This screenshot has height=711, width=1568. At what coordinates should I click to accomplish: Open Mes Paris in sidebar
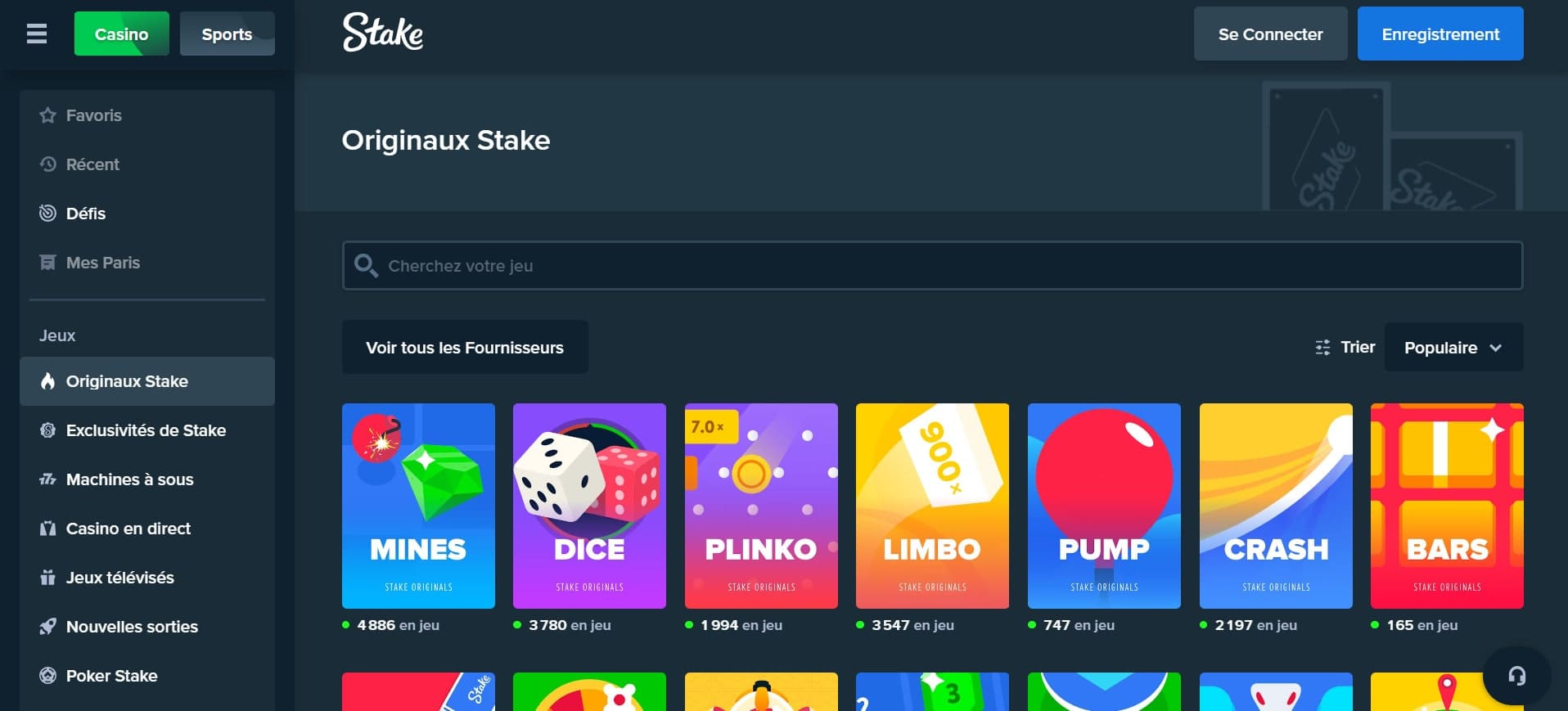tap(147, 263)
